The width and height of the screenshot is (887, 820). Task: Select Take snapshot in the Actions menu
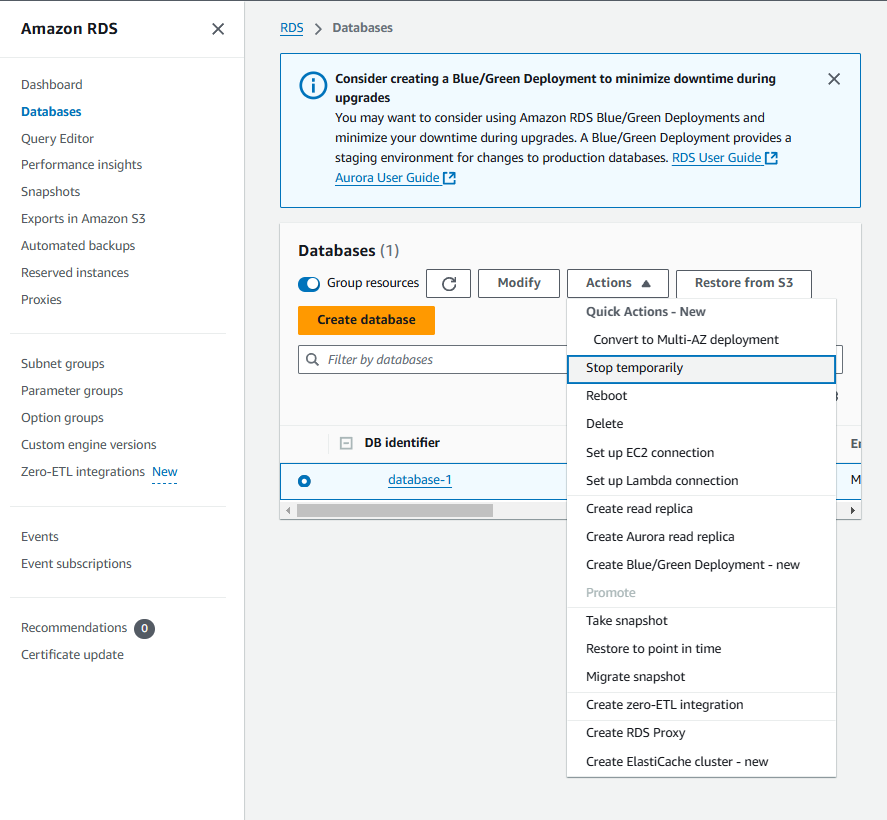tap(626, 621)
